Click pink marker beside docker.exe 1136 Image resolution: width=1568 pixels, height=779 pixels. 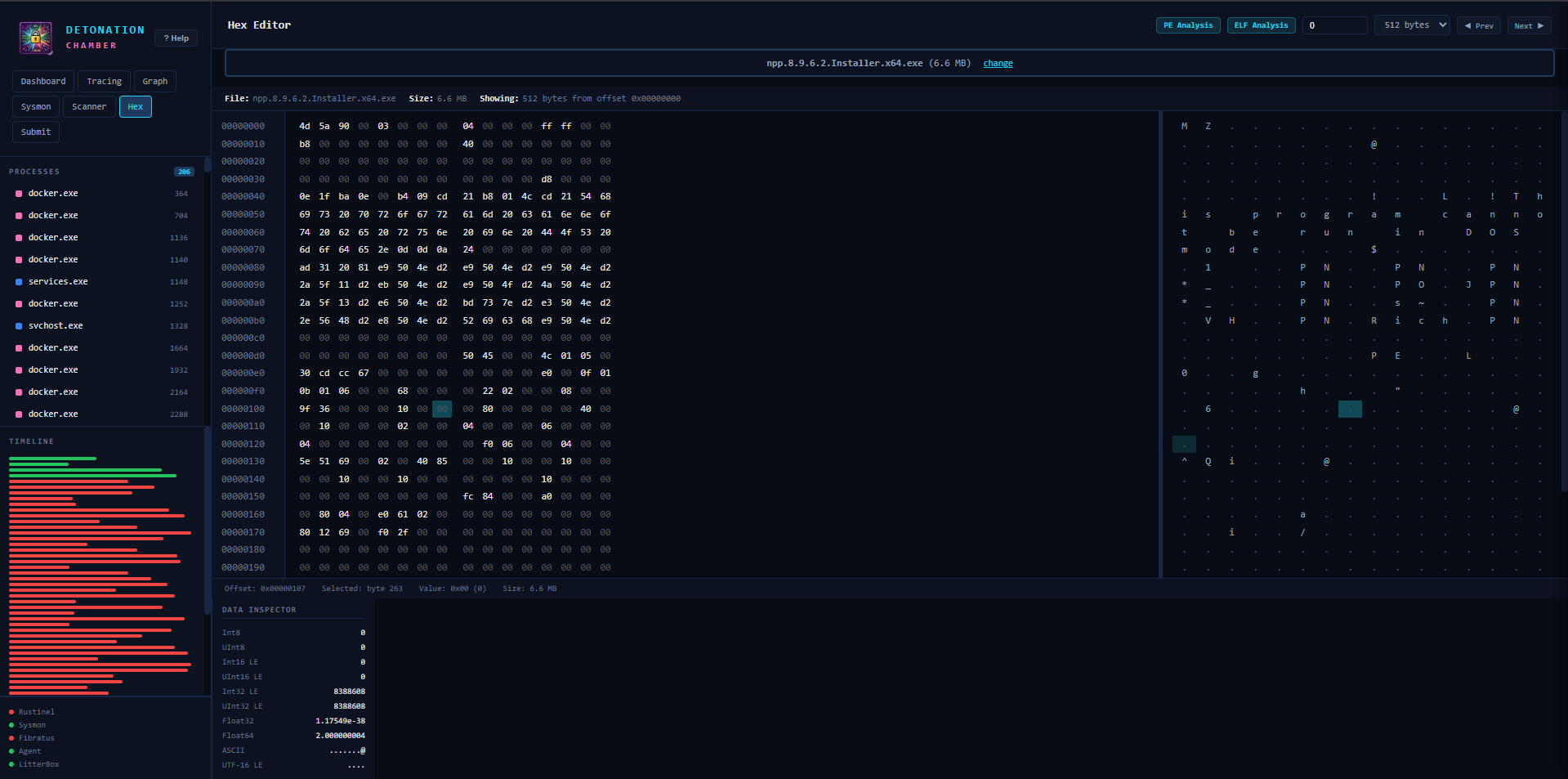click(x=19, y=238)
